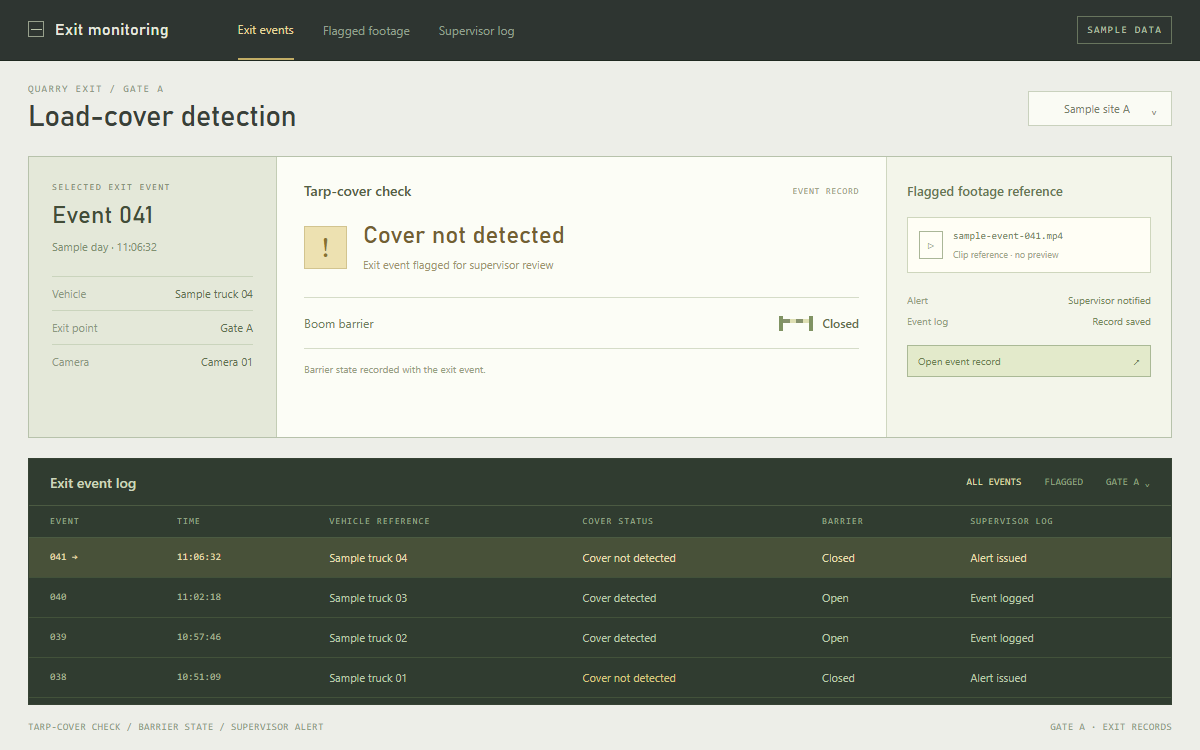The image size is (1200, 750).
Task: Select event 038 row in the log
Action: [600, 678]
